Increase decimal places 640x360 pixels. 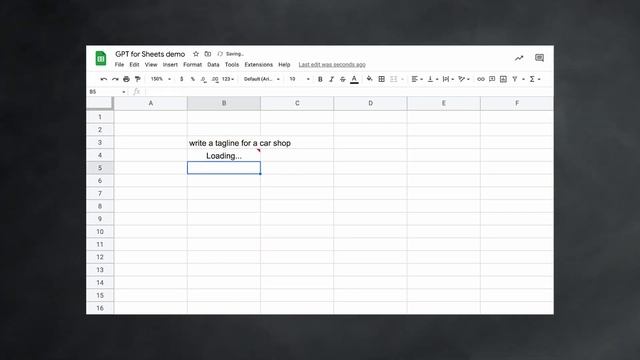pyautogui.click(x=215, y=79)
